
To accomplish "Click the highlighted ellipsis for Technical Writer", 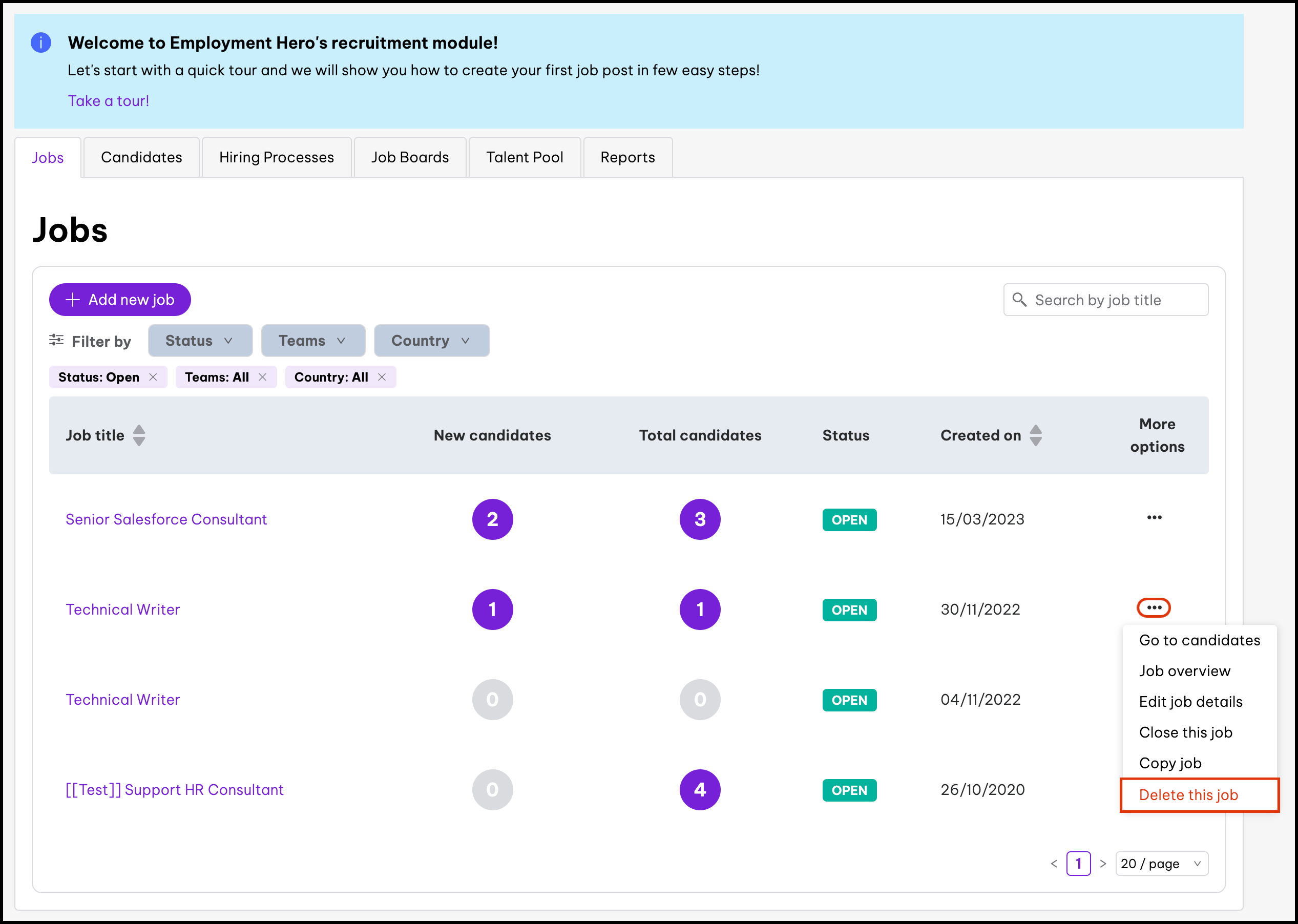I will (1154, 607).
